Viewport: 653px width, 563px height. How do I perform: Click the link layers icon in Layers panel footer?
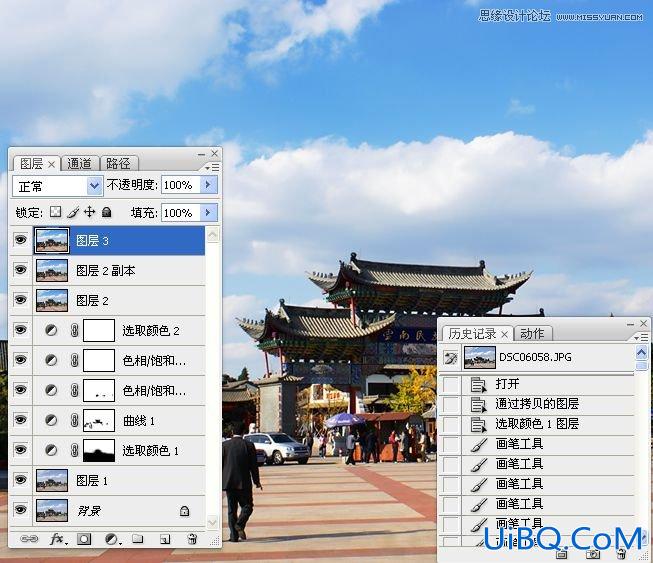(29, 539)
